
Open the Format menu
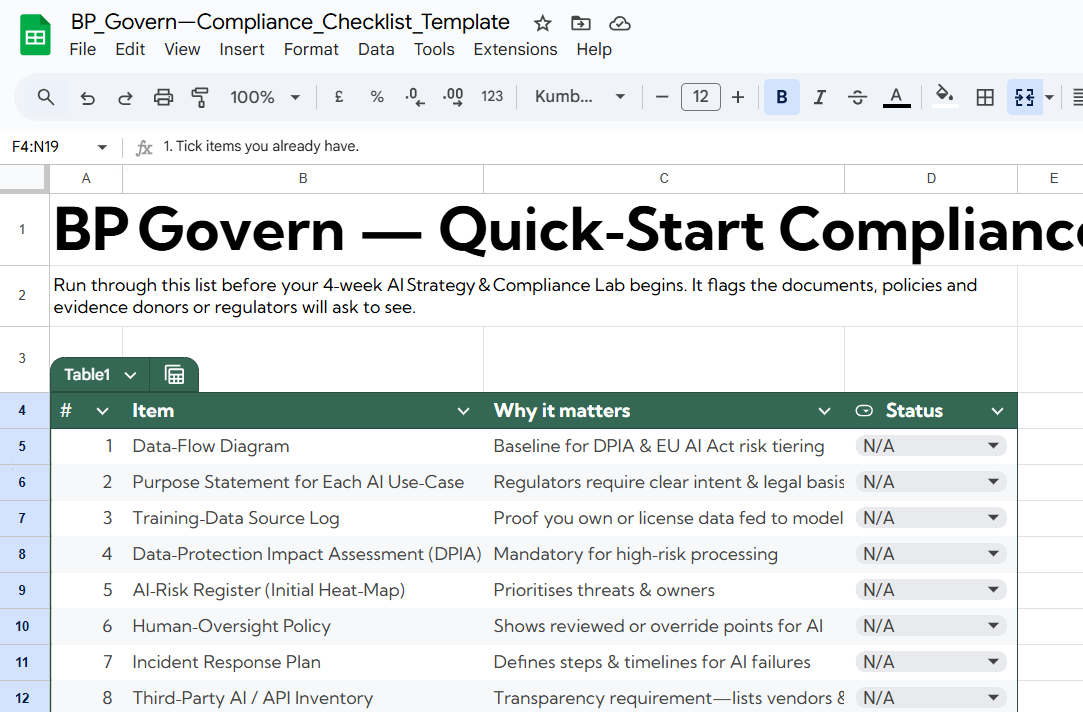[x=311, y=49]
